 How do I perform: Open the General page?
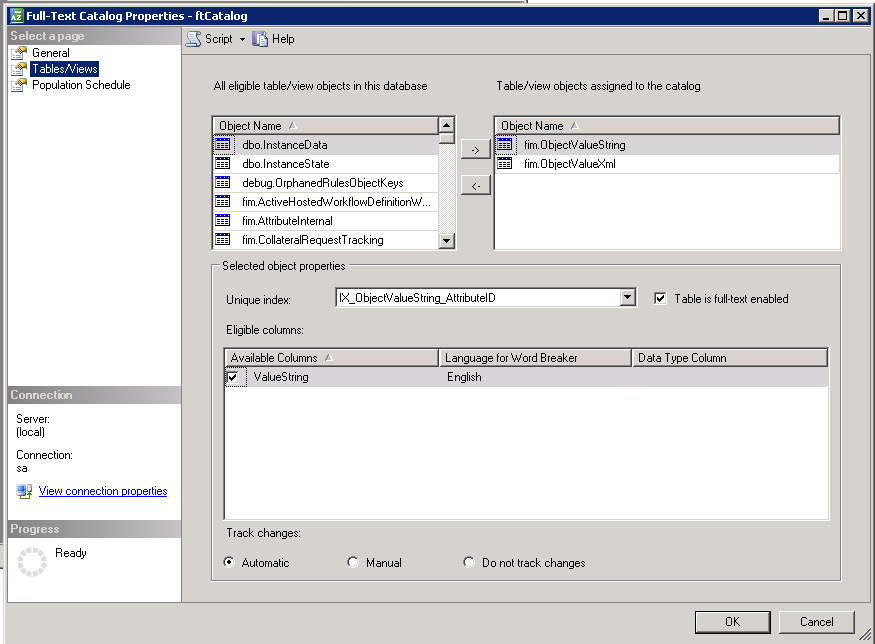[x=51, y=53]
